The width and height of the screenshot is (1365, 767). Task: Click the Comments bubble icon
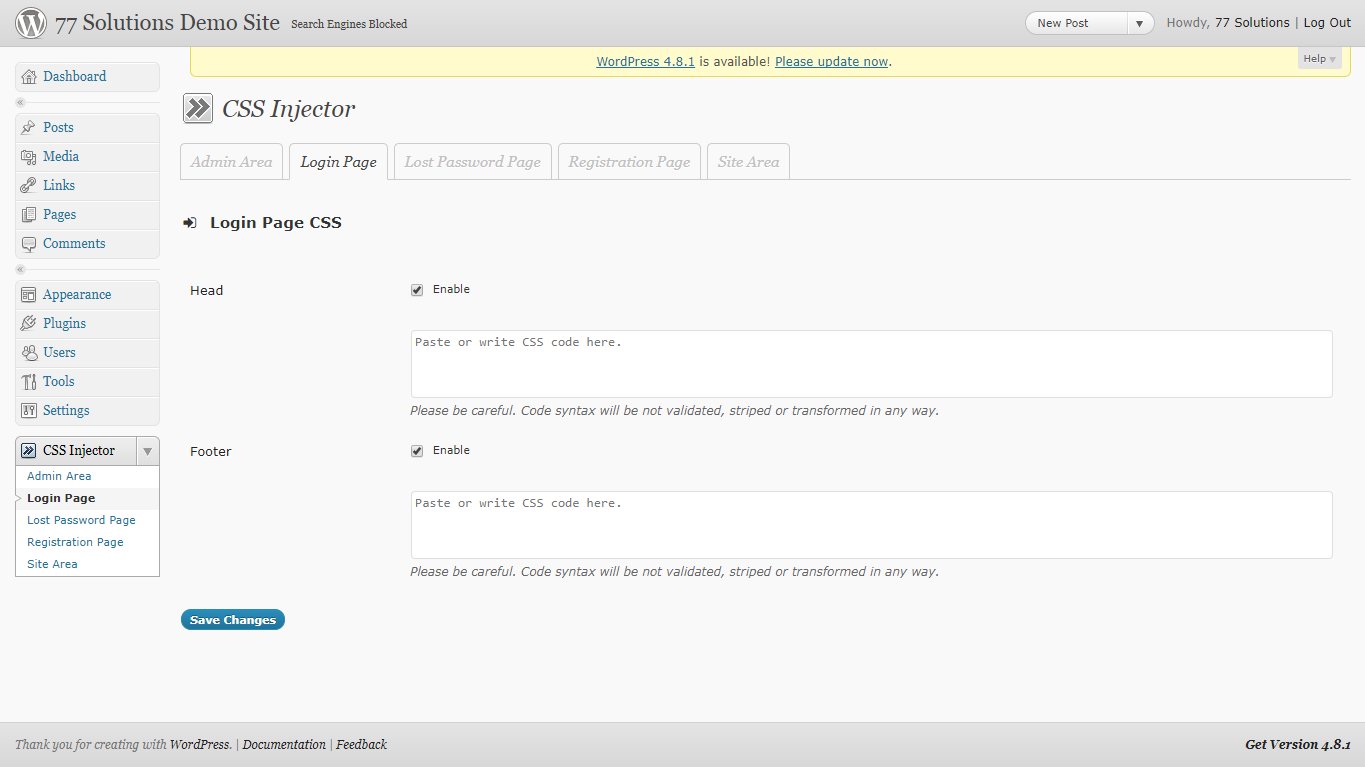coord(29,244)
